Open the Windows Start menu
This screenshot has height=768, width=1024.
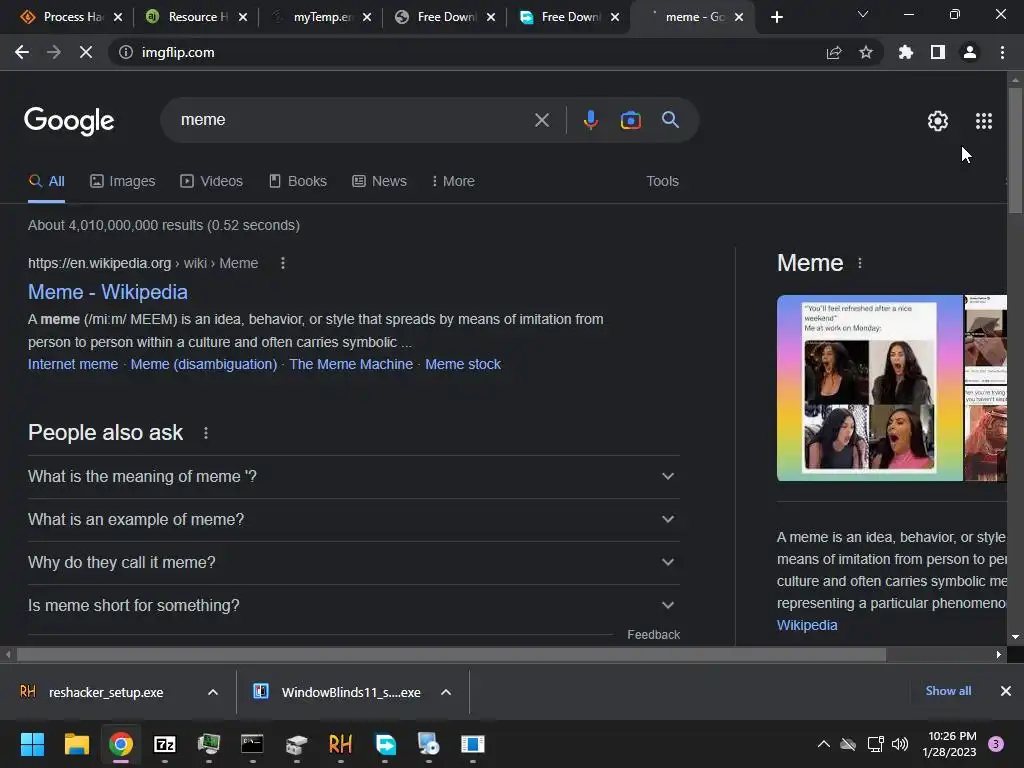tap(32, 744)
